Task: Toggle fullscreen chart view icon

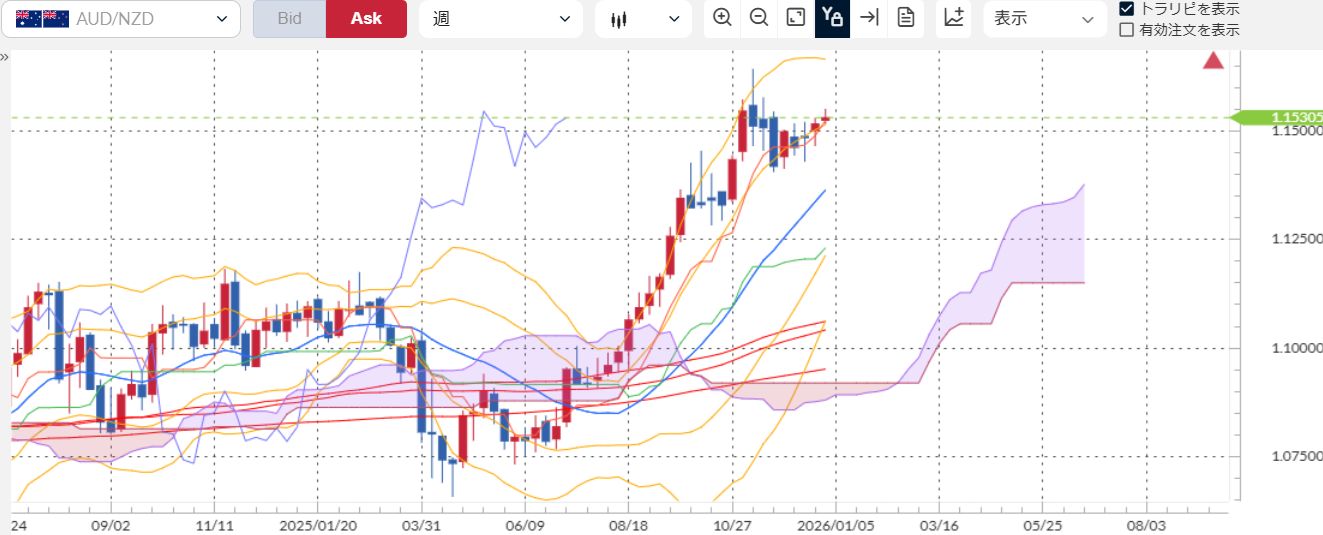Action: 796,18
